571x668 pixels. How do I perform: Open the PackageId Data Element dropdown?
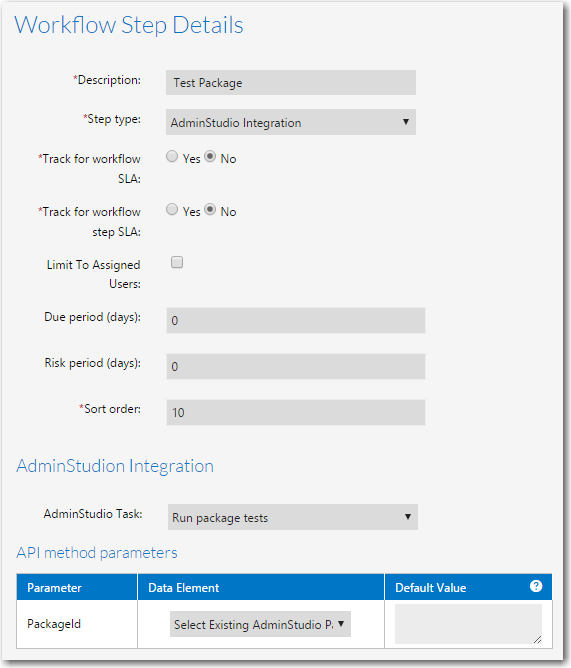pyautogui.click(x=260, y=624)
